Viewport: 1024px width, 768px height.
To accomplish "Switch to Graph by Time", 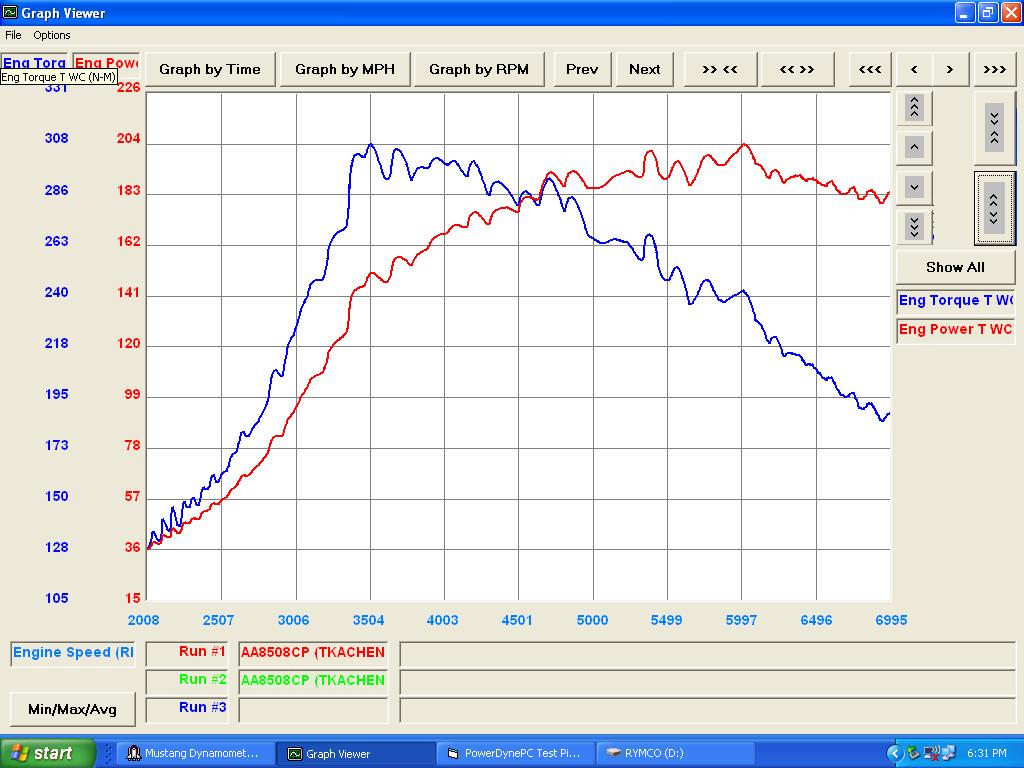I will coord(210,69).
